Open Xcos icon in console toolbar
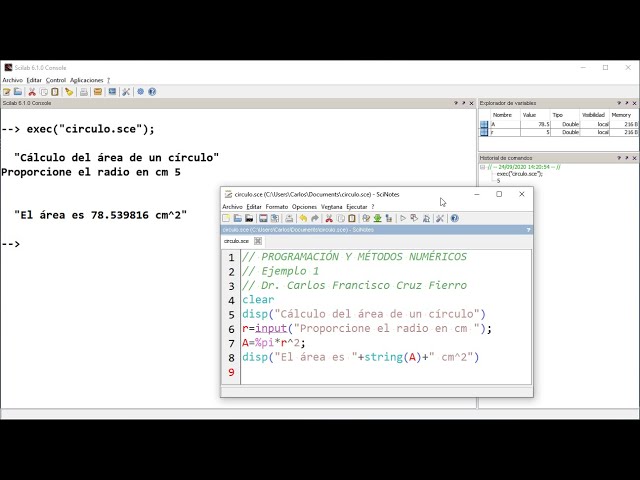The width and height of the screenshot is (640, 480). [x=112, y=92]
